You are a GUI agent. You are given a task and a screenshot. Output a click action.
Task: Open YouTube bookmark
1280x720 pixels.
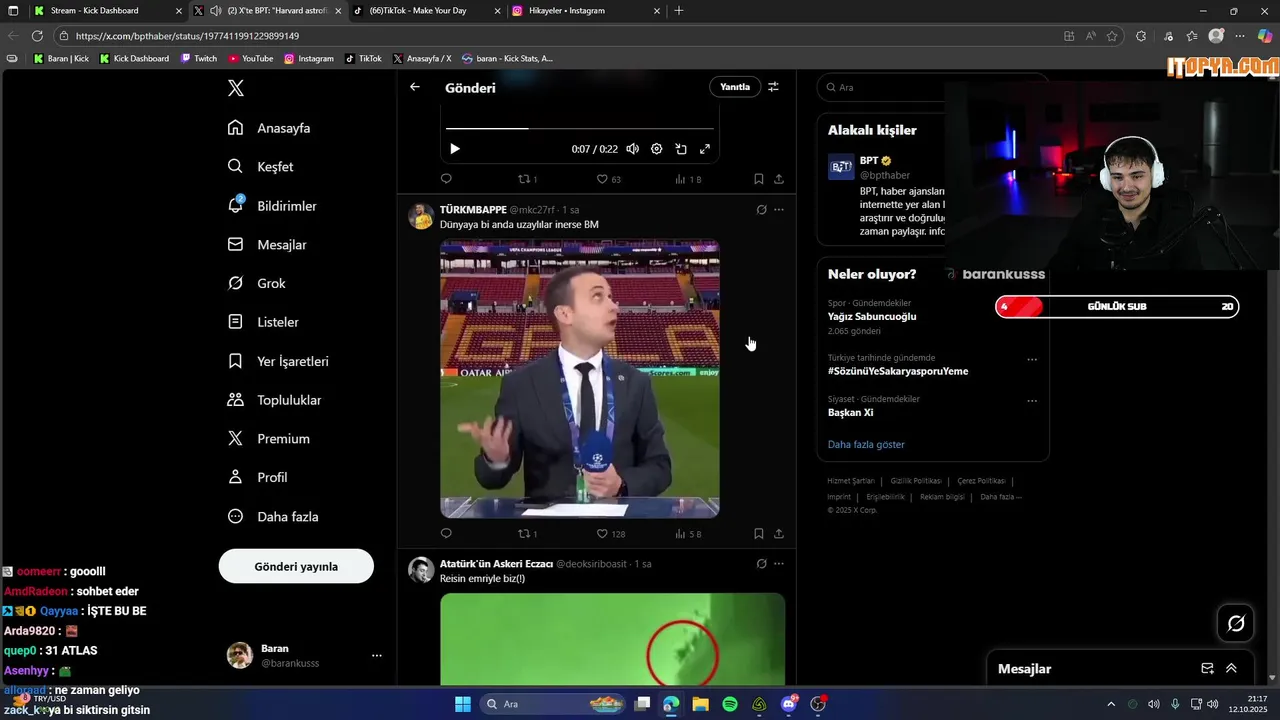point(251,58)
